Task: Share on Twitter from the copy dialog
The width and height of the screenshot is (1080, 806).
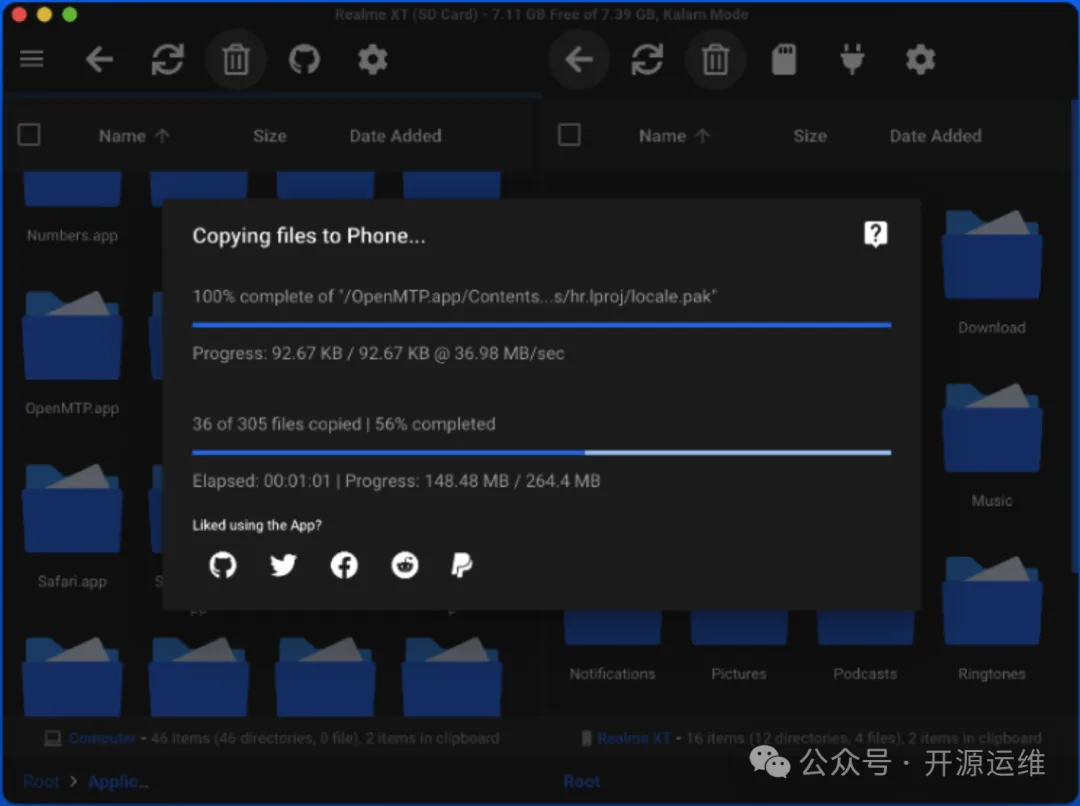Action: pyautogui.click(x=283, y=566)
